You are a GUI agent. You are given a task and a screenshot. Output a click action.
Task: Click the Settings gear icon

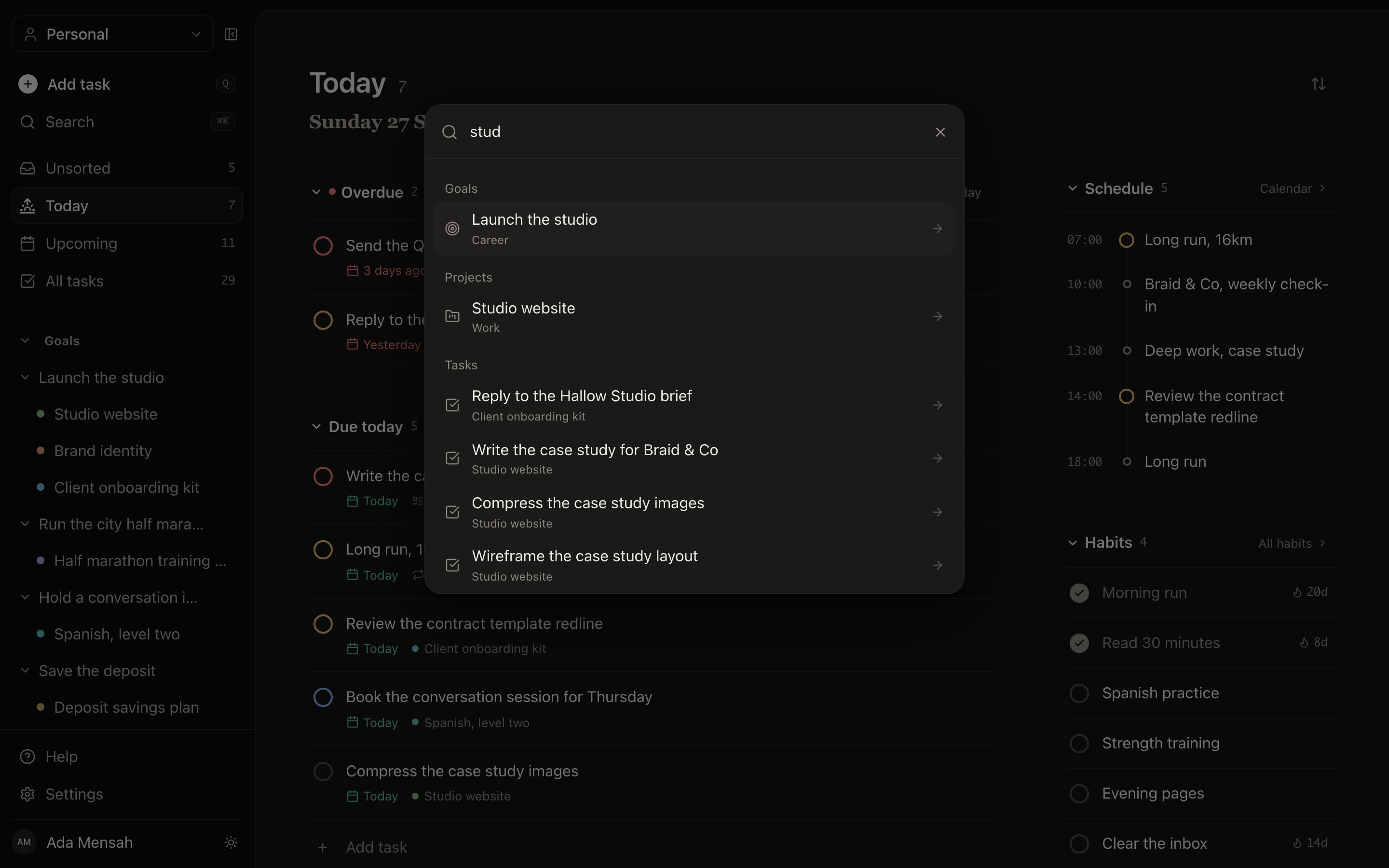pyautogui.click(x=27, y=794)
